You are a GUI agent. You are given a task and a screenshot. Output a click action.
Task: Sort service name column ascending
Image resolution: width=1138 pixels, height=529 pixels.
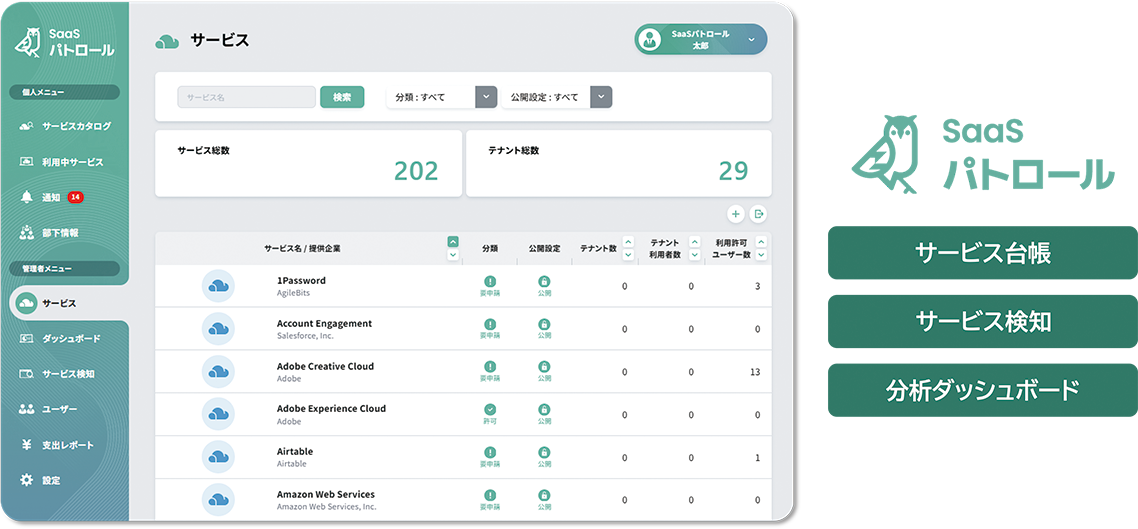coord(453,241)
